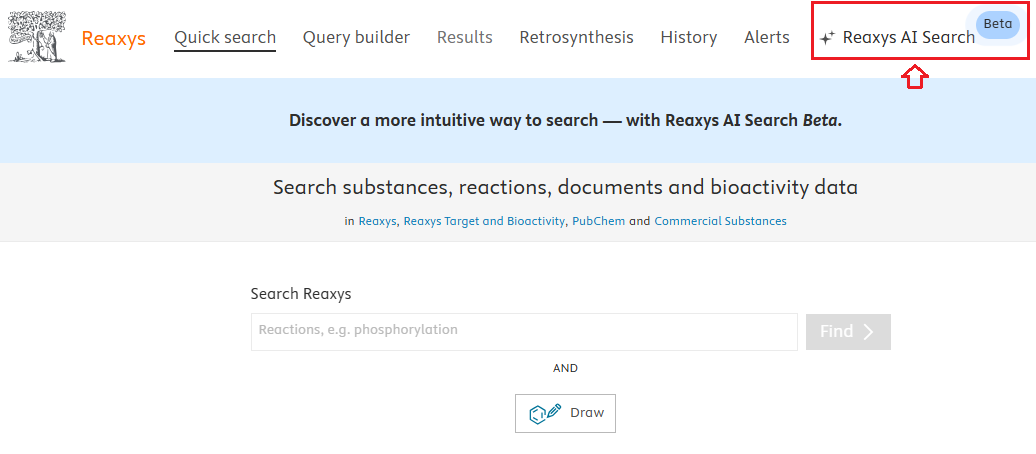This screenshot has height=454, width=1036.
Task: Switch to the Query builder tab
Action: 356,38
